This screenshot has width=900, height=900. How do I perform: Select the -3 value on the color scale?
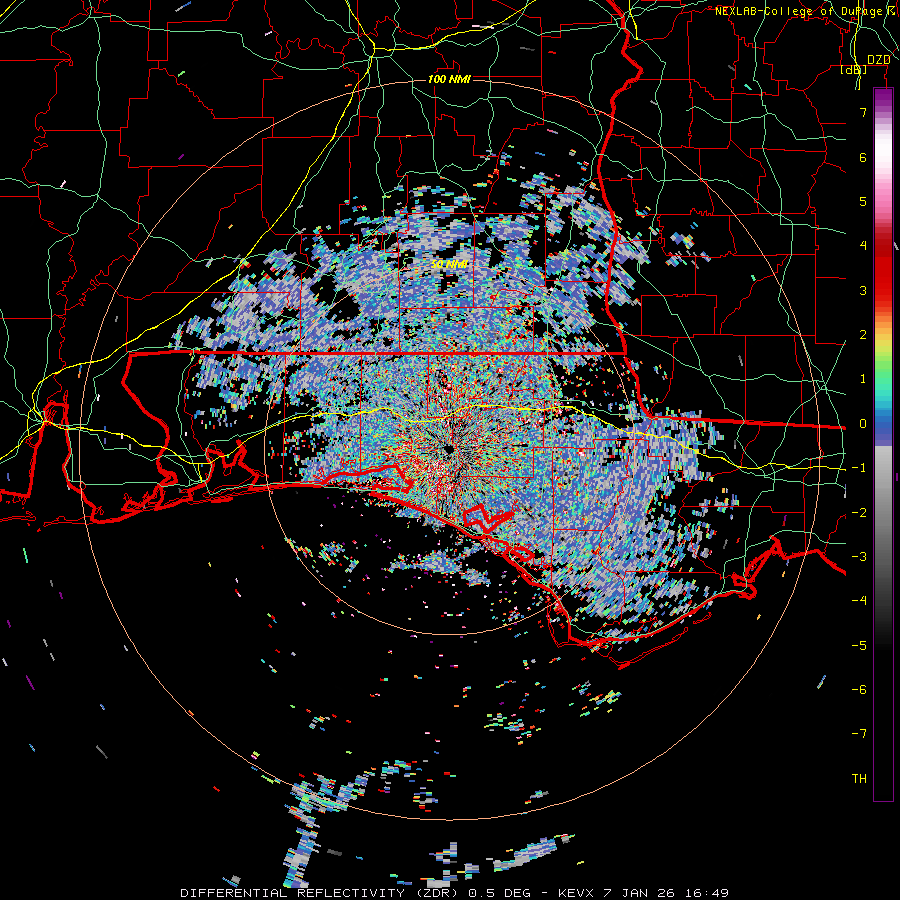pyautogui.click(x=859, y=557)
